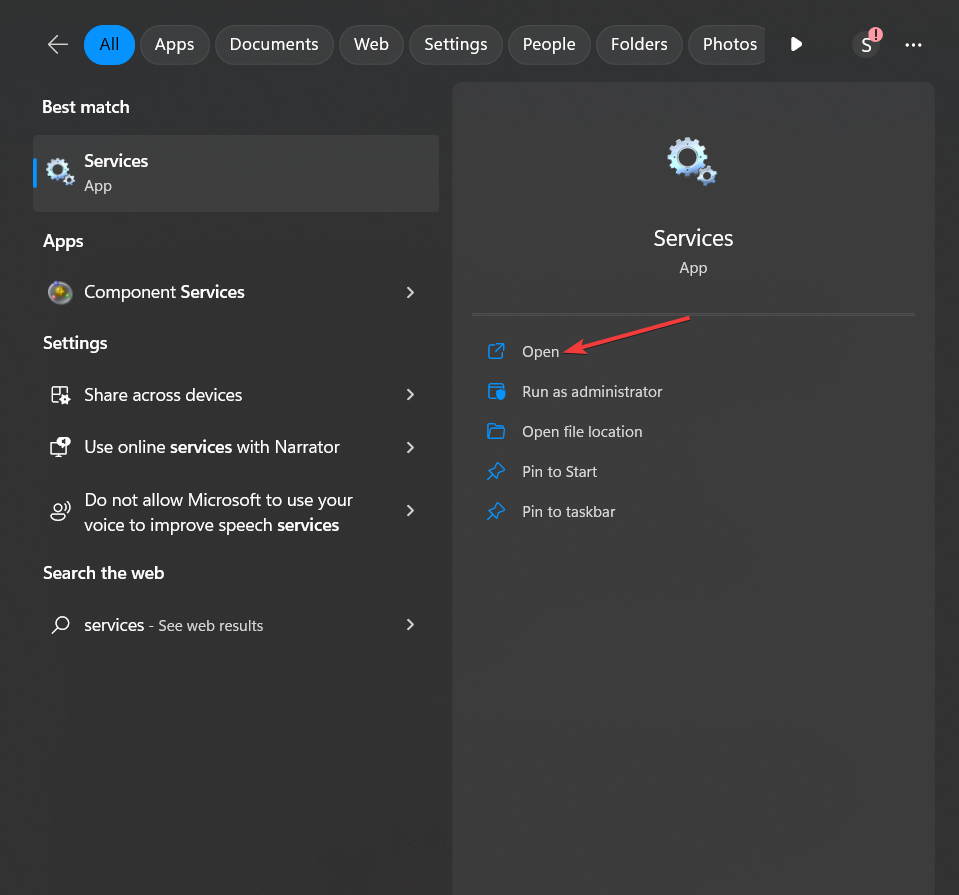The width and height of the screenshot is (959, 895).
Task: Switch to the Settings filter tab
Action: coord(456,45)
